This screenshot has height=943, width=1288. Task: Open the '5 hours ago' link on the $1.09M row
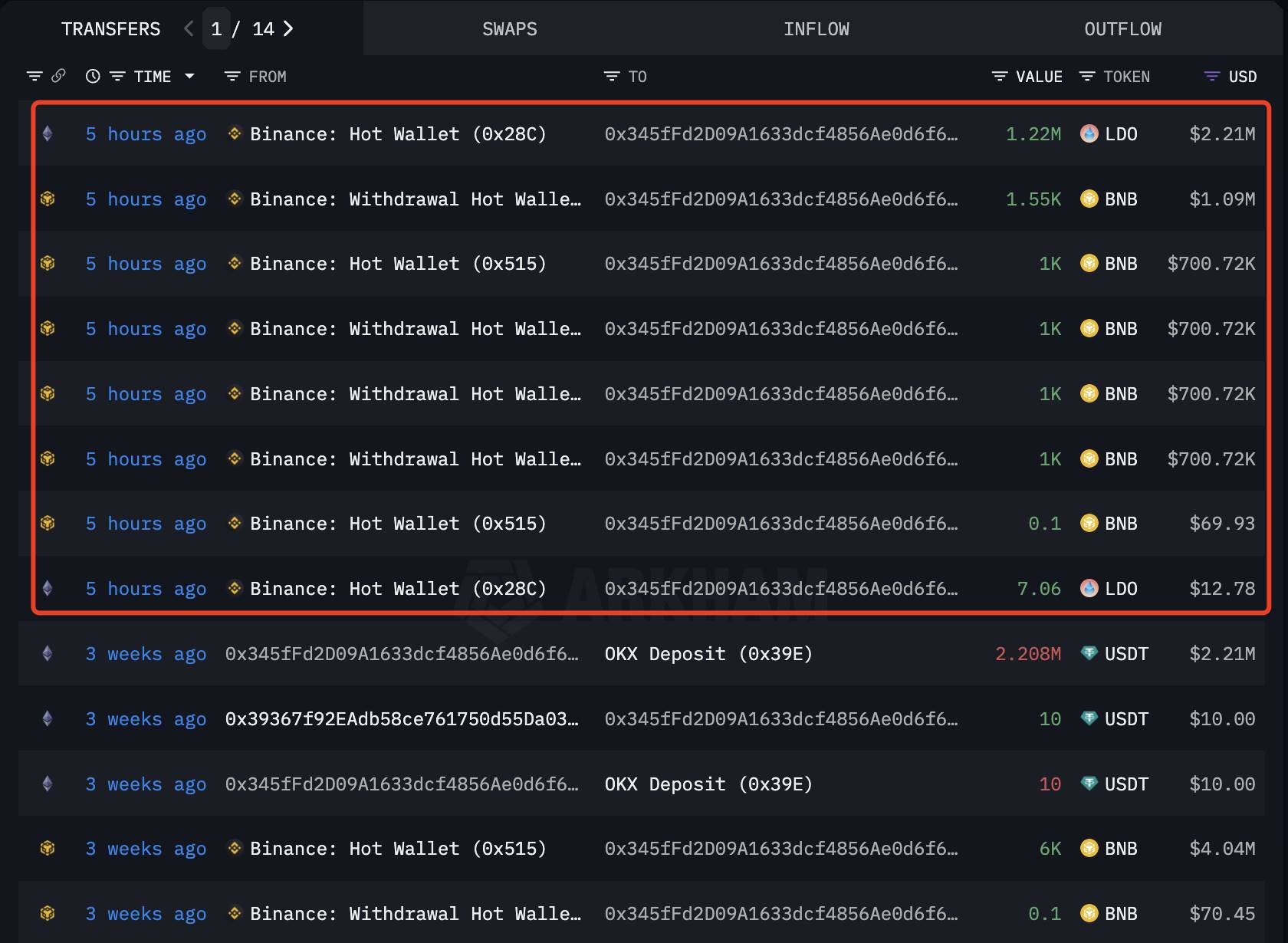(x=146, y=199)
